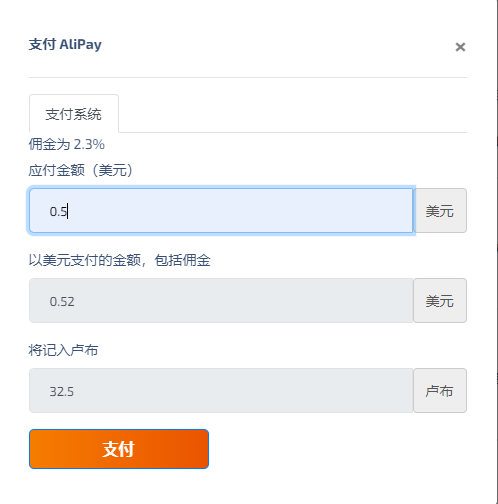Viewport: 498px width, 504px height.
Task: Click the 将记入卢布 label
Action: pyautogui.click(x=63, y=350)
